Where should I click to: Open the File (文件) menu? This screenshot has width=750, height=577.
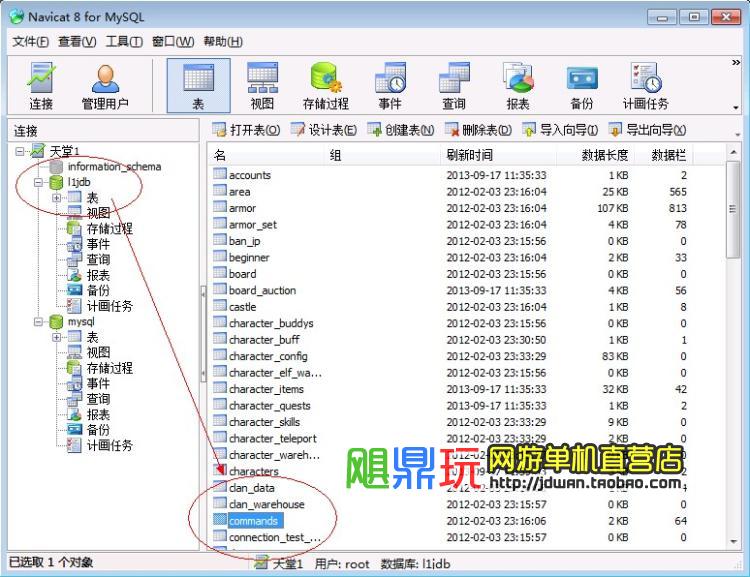[x=30, y=42]
